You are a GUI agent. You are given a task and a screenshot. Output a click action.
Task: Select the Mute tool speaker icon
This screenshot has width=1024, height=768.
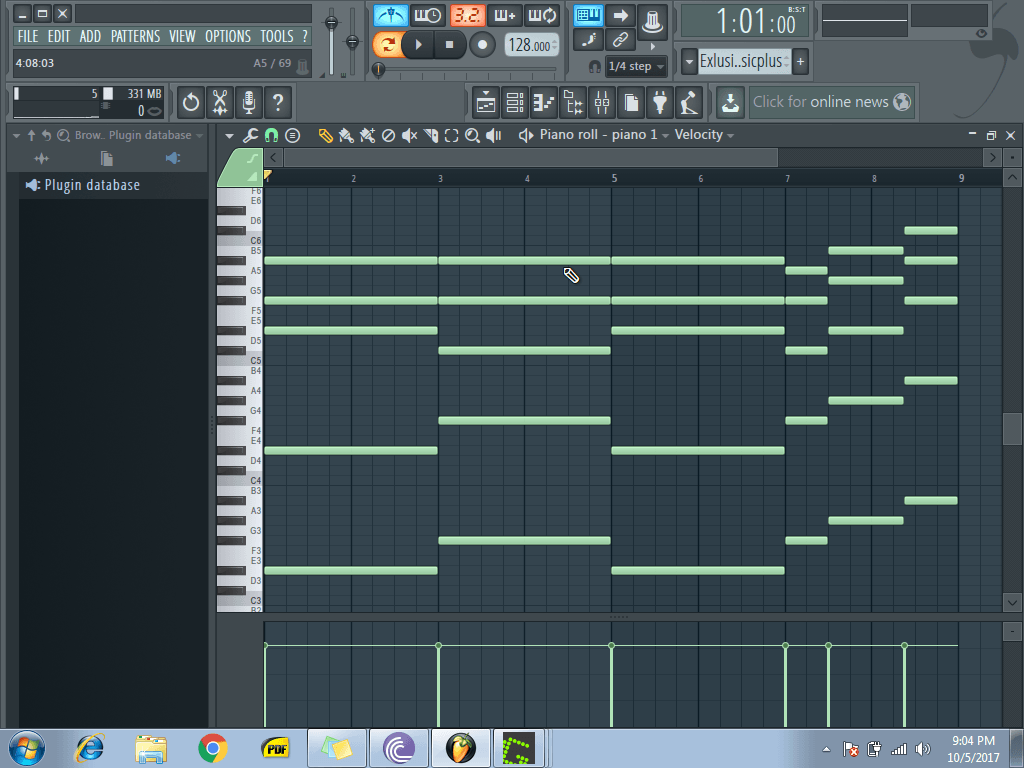[409, 135]
